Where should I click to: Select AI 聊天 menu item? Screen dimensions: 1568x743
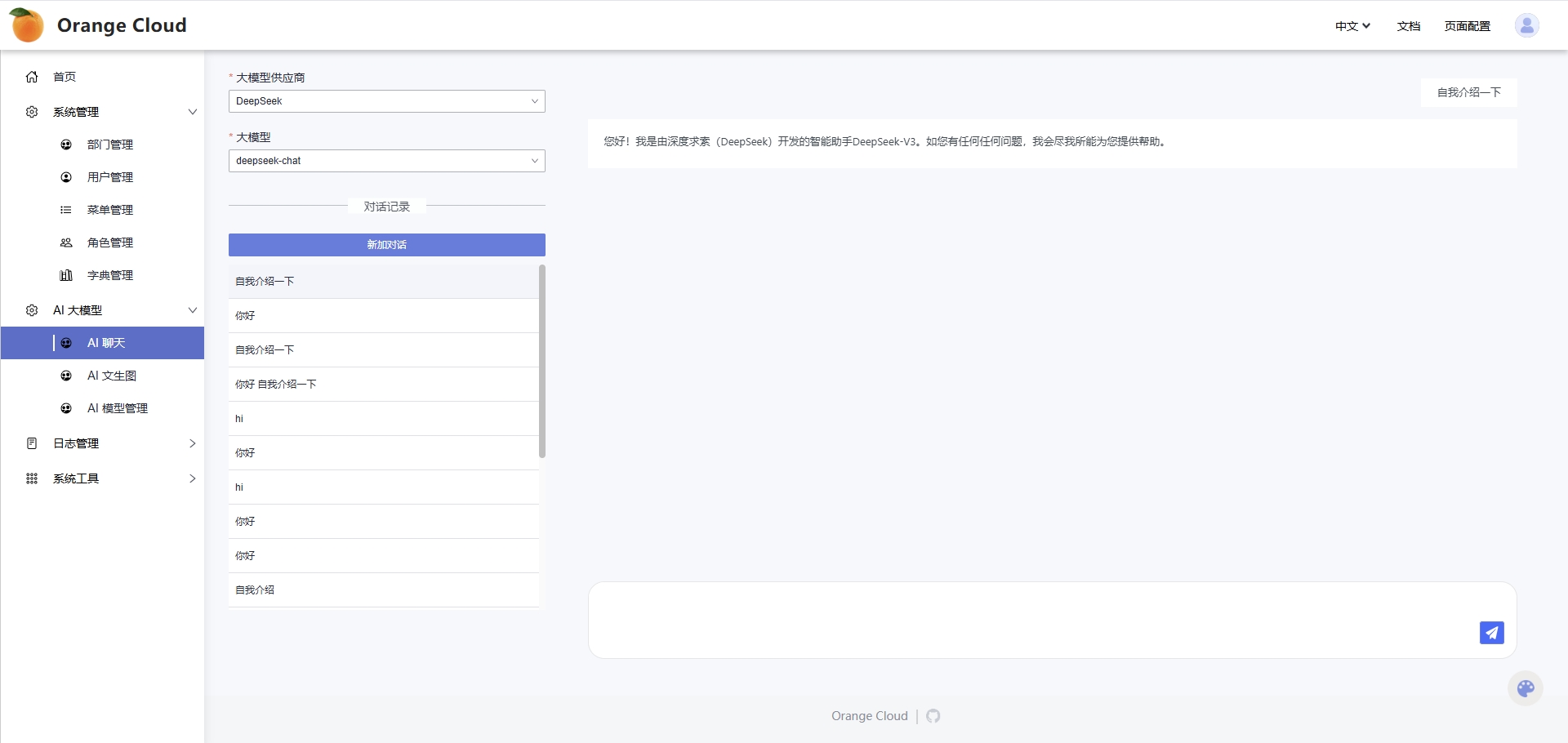pyautogui.click(x=102, y=343)
